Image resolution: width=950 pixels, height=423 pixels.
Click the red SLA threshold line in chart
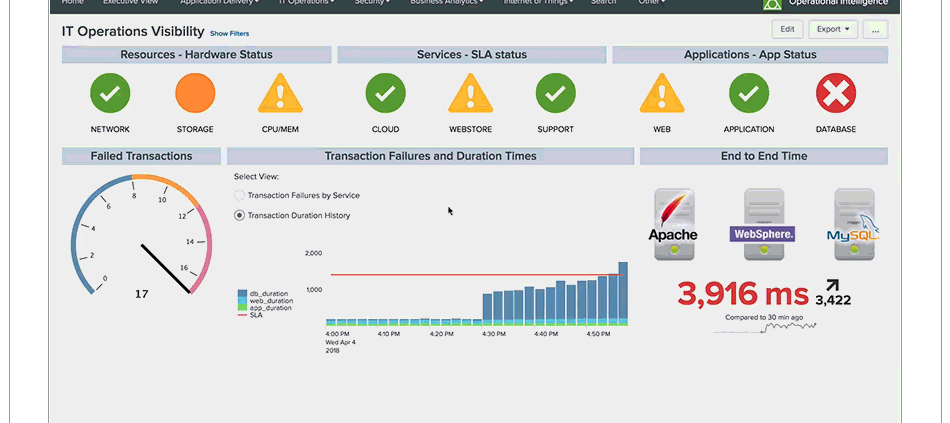(x=477, y=275)
